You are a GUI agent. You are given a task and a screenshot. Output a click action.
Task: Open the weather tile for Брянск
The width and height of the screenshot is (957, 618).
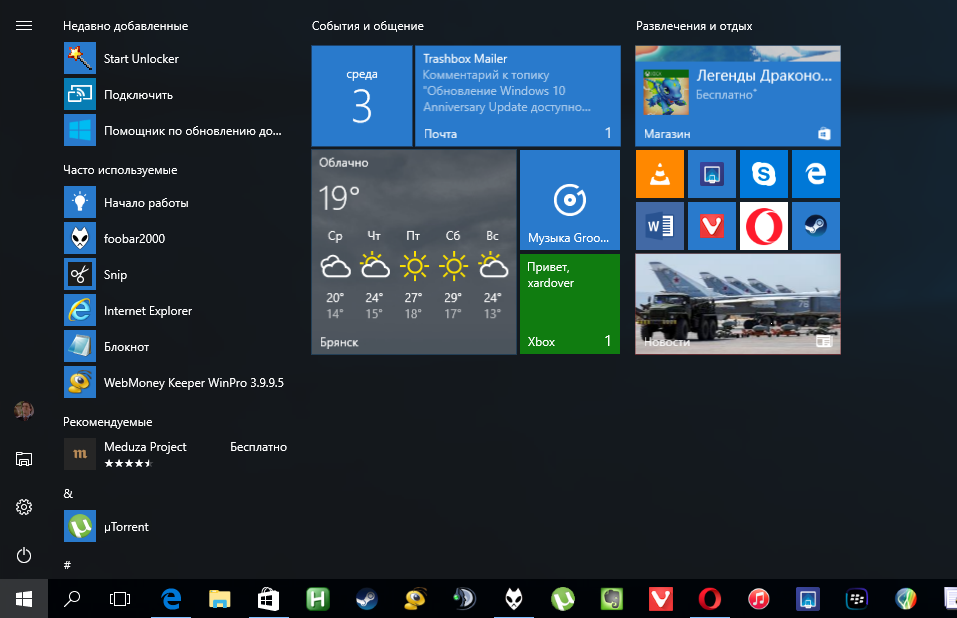(414, 252)
